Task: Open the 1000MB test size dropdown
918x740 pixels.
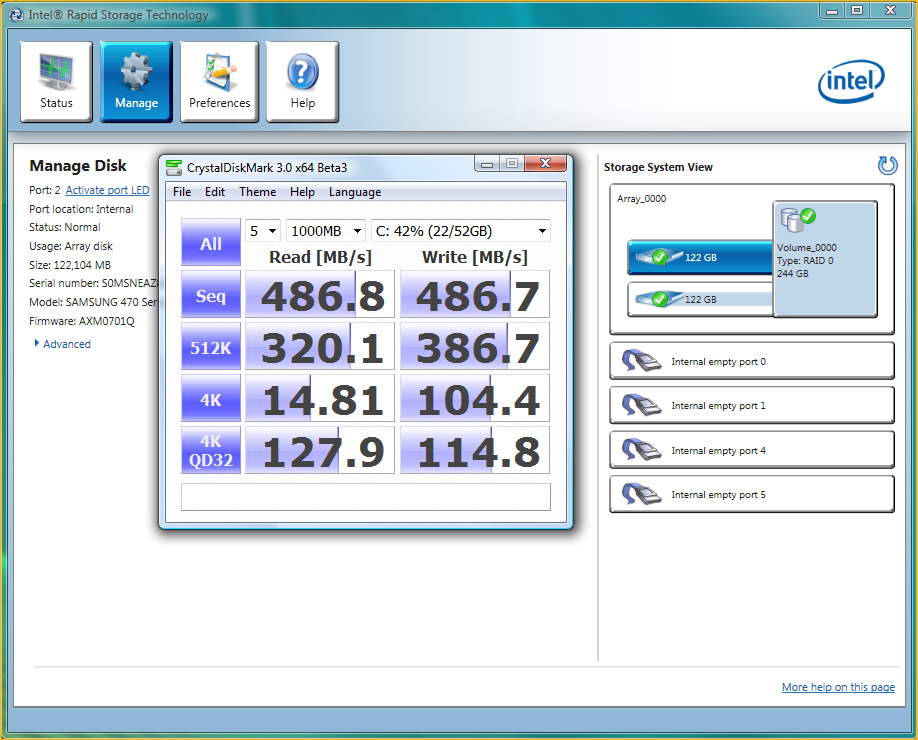Action: 326,231
